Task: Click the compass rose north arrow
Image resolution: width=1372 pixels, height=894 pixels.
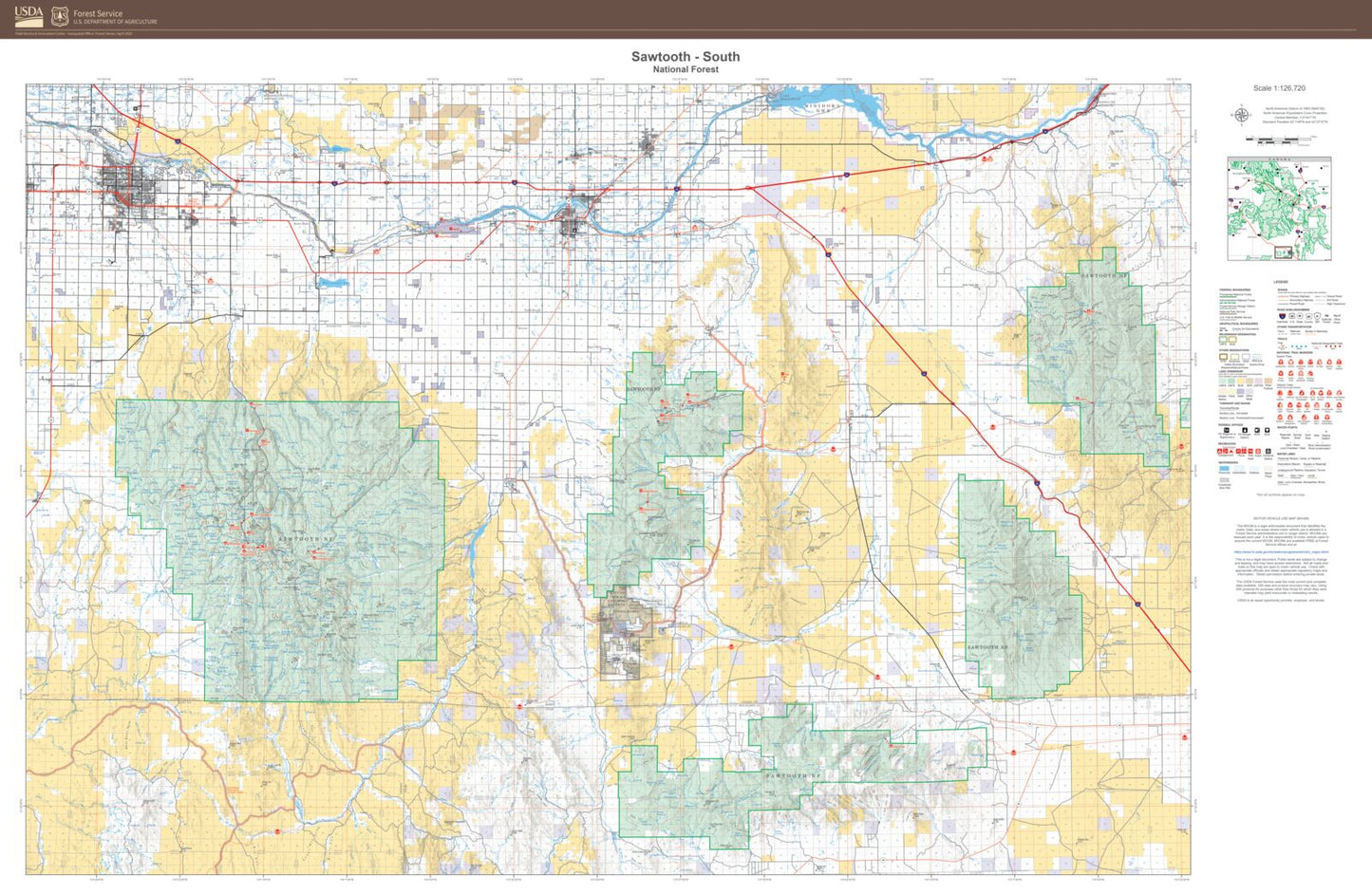Action: click(1242, 114)
